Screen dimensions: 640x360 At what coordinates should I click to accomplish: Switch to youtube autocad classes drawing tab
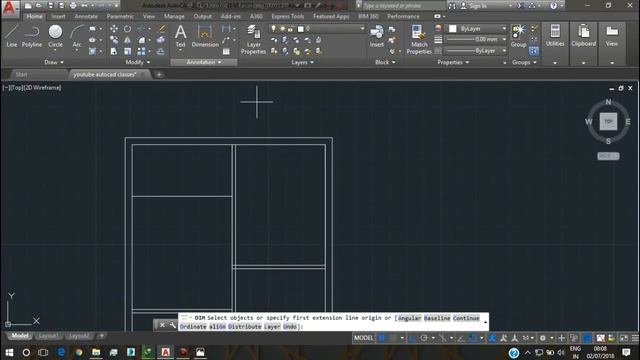click(x=105, y=74)
